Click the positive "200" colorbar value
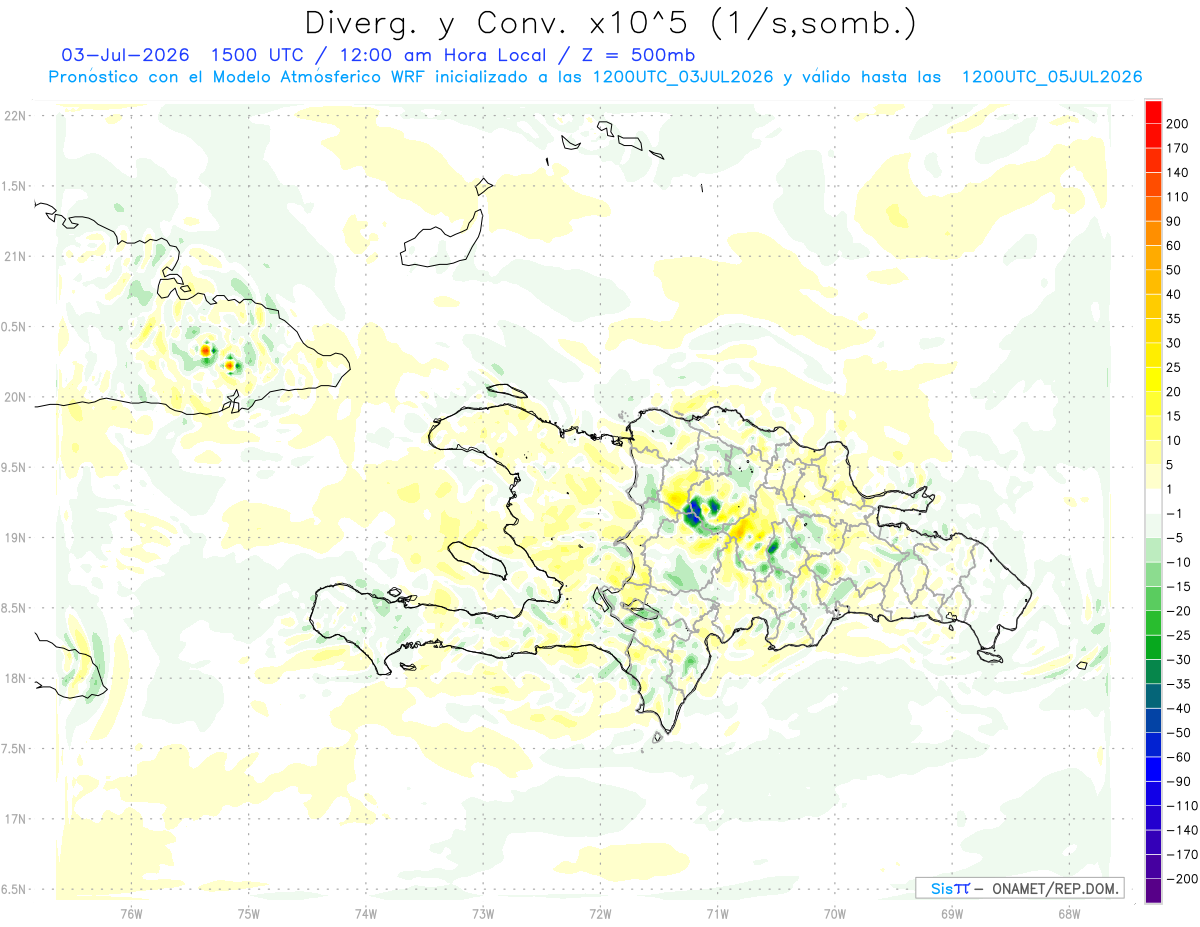The height and width of the screenshot is (927, 1200). pos(1177,124)
